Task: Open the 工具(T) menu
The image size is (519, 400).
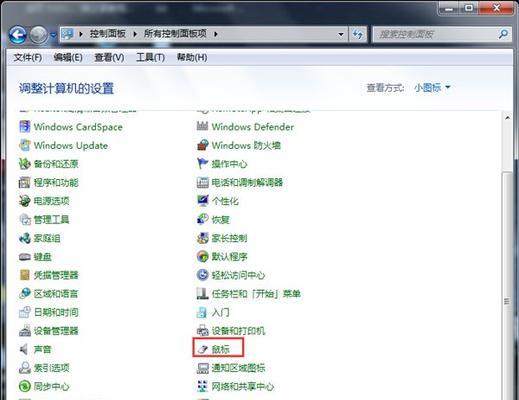Action: pos(150,57)
